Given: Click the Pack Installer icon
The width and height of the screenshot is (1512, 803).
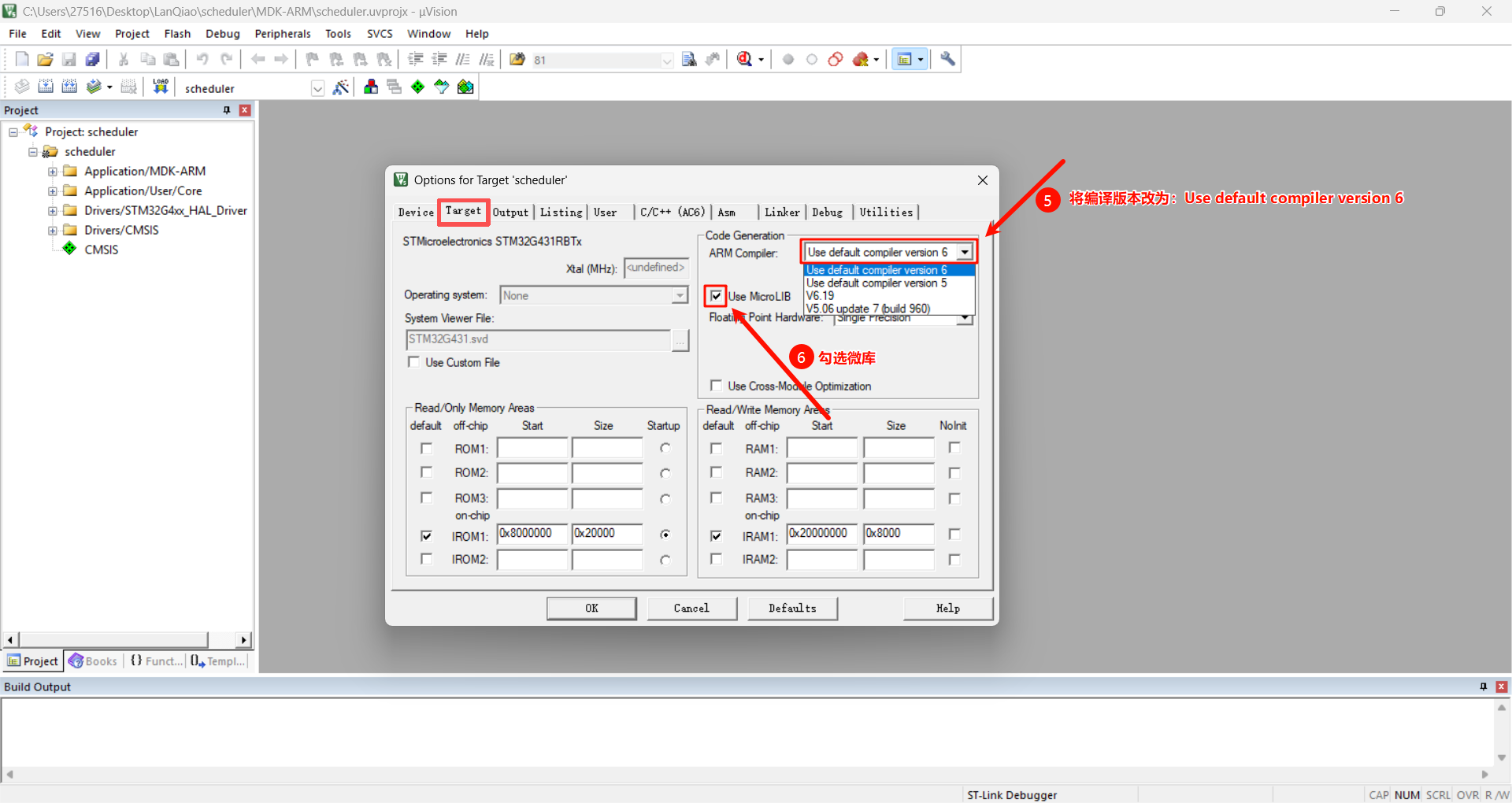Looking at the screenshot, I should 465,87.
